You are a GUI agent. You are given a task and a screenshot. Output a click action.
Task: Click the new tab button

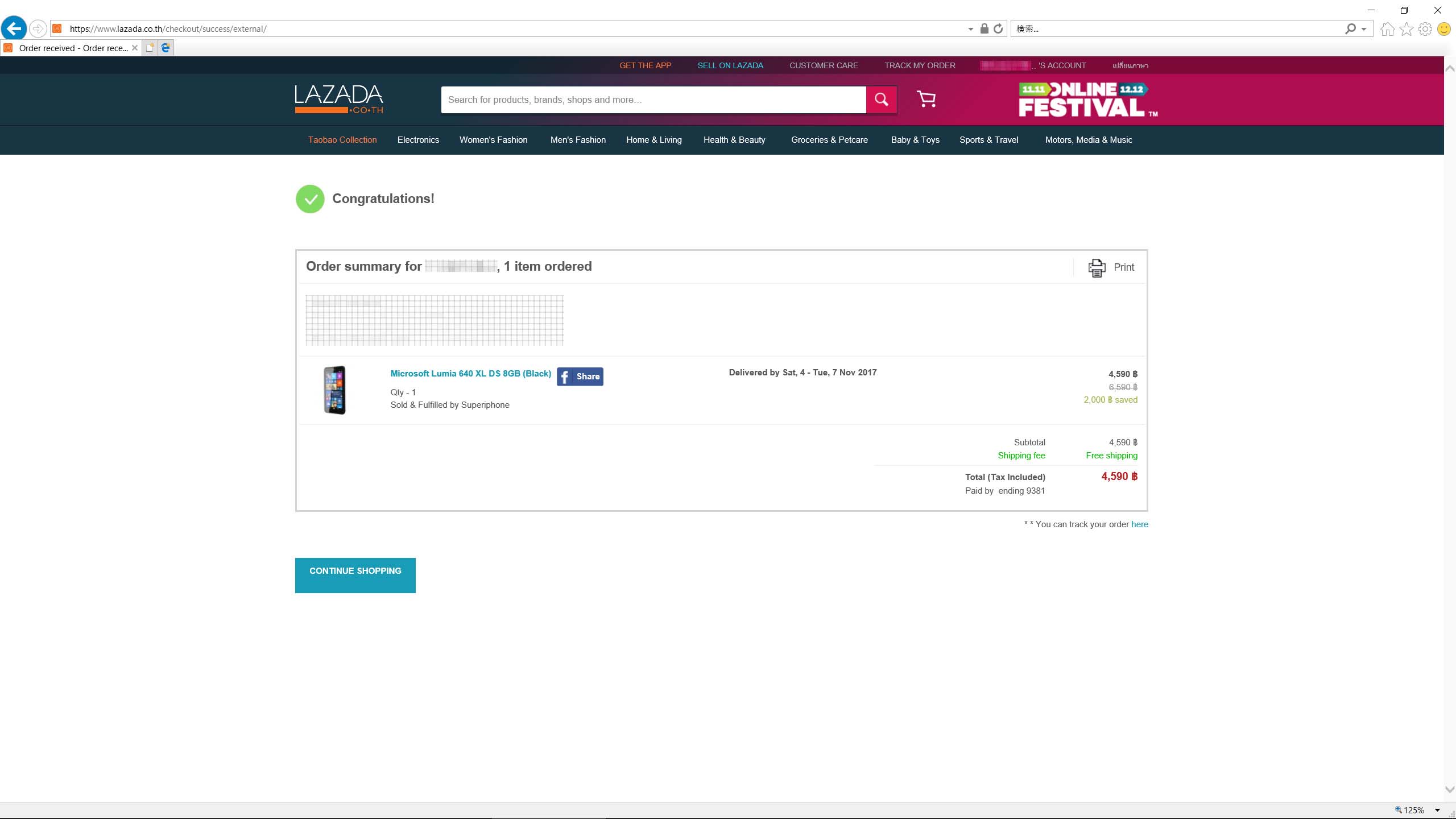pyautogui.click(x=150, y=48)
